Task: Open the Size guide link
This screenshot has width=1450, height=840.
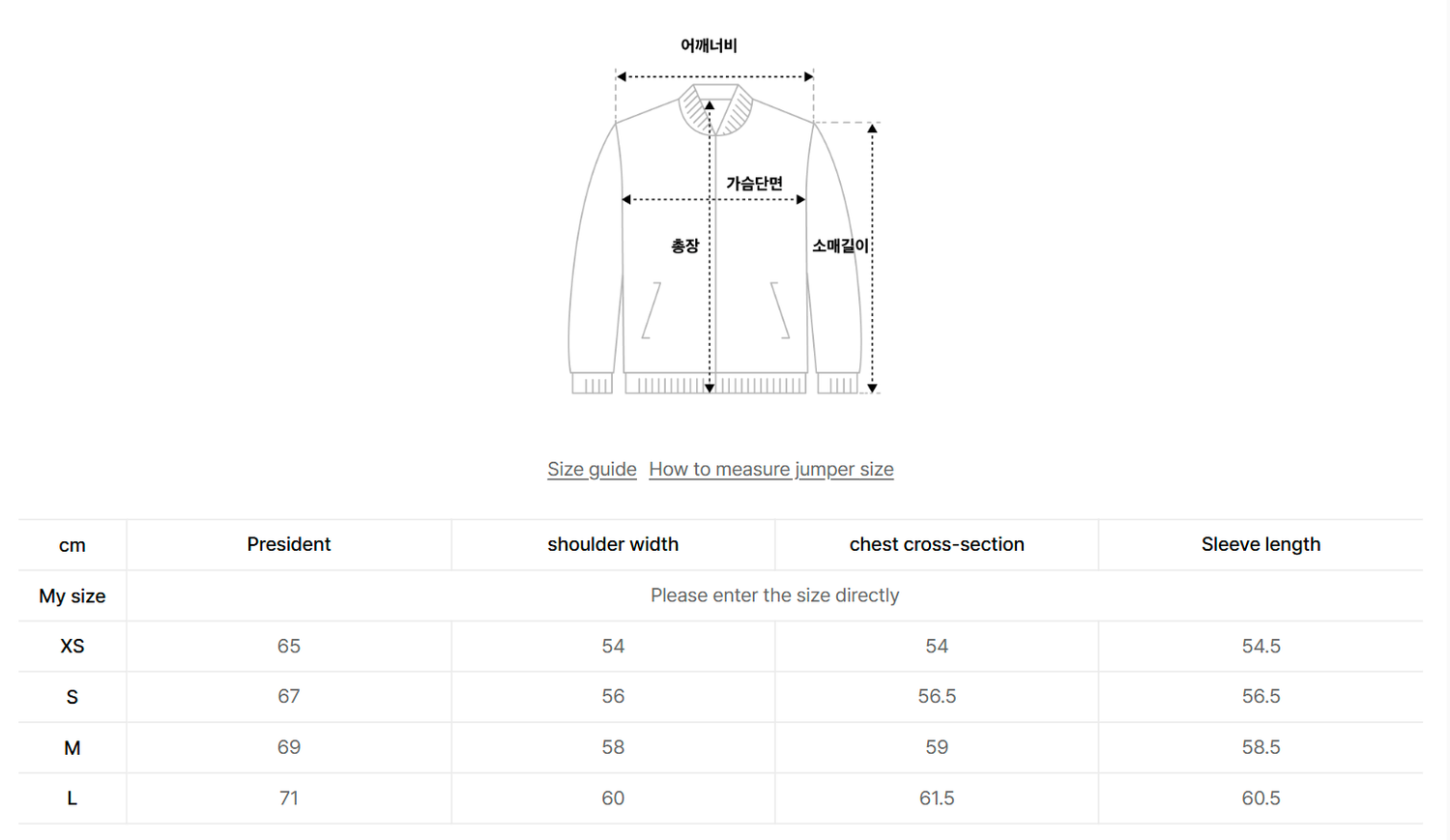Action: click(x=592, y=469)
